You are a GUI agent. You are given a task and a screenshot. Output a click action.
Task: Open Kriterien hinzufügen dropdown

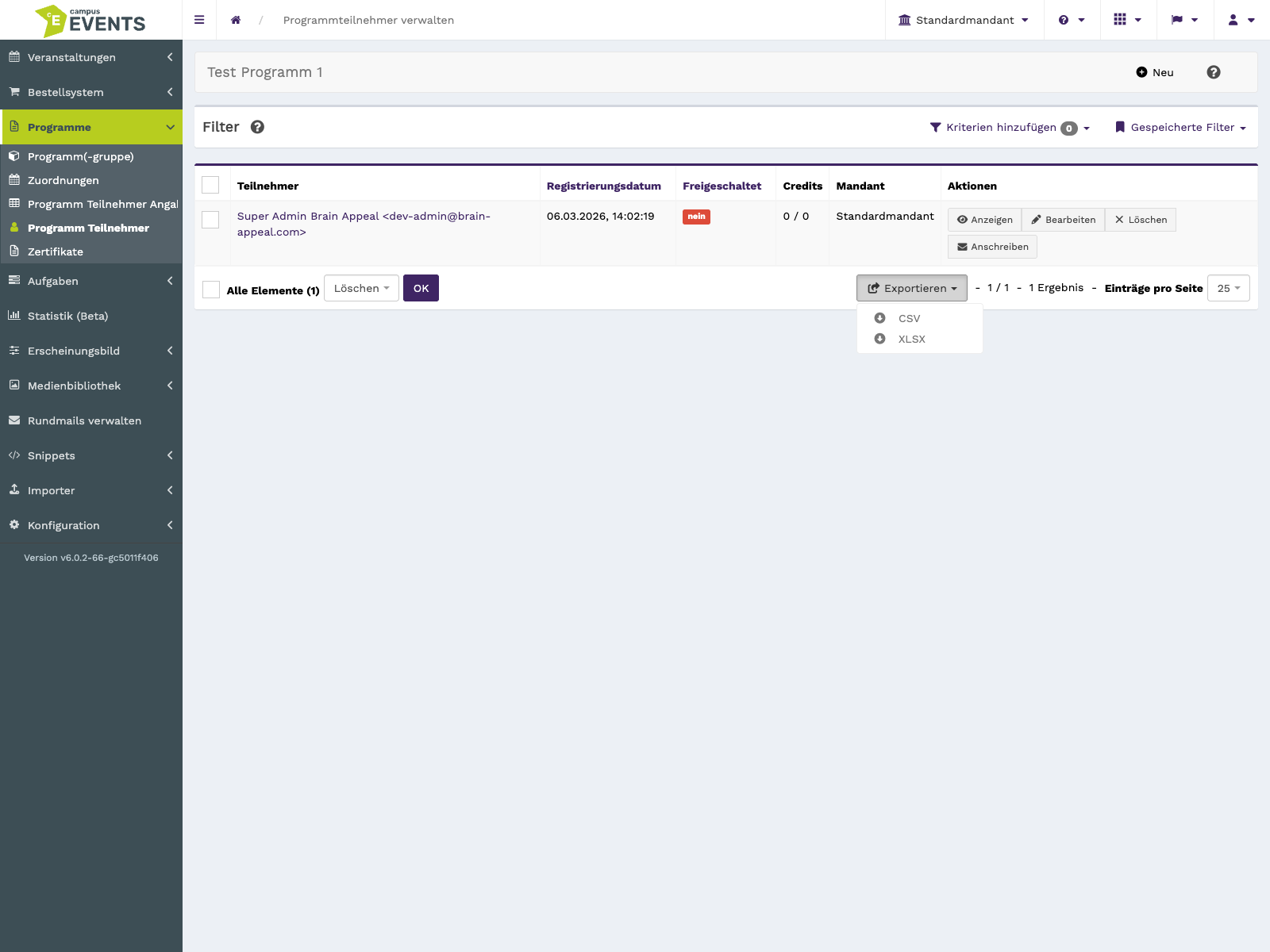(1010, 127)
